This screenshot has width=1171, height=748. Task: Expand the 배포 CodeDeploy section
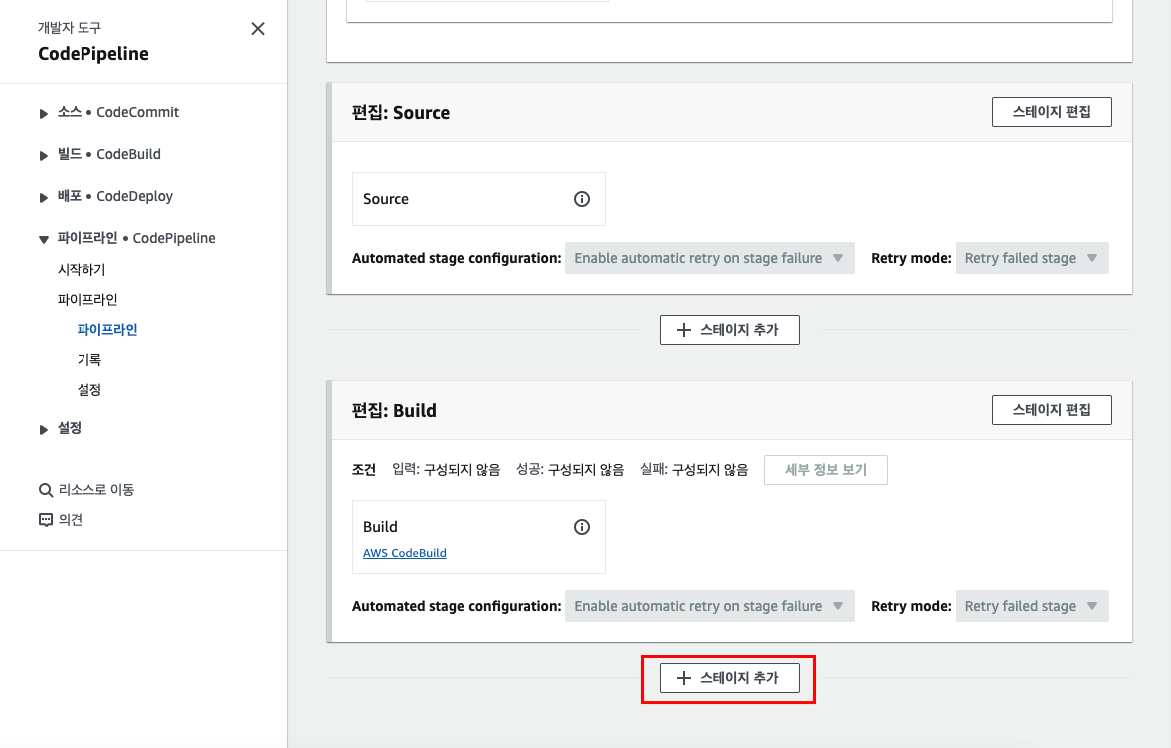(43, 197)
